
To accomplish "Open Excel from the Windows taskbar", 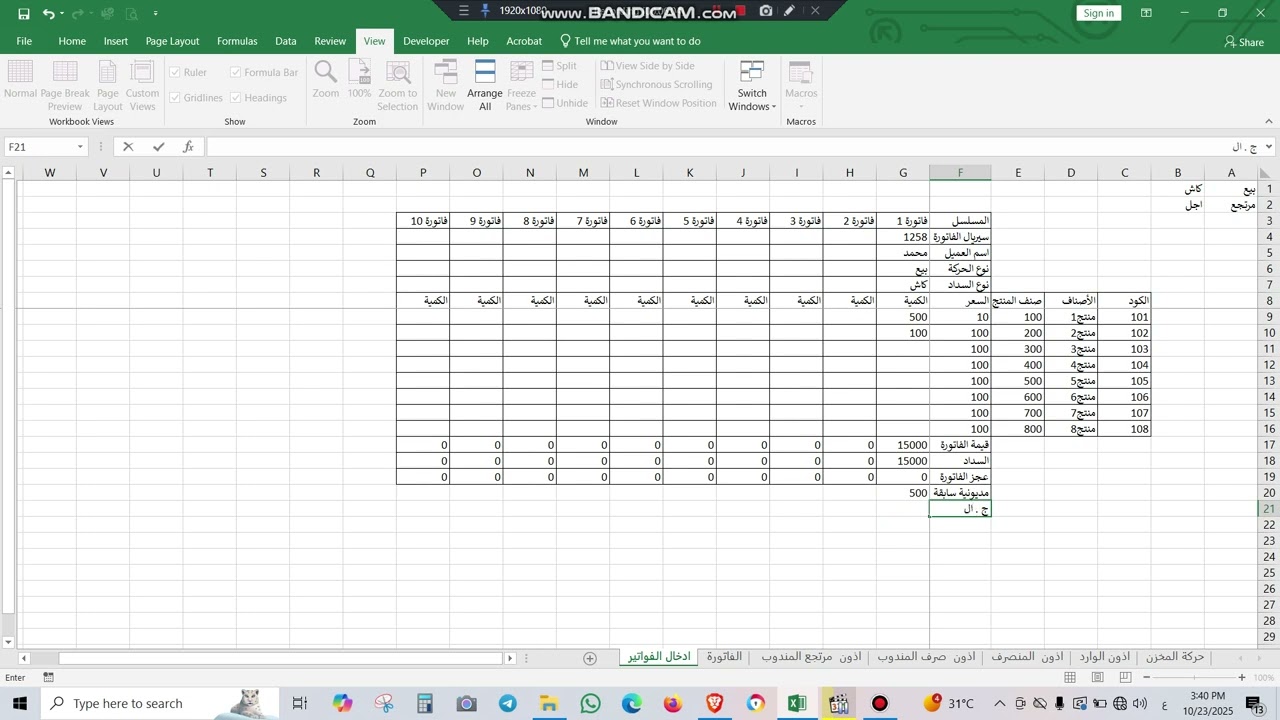I will coord(797,703).
